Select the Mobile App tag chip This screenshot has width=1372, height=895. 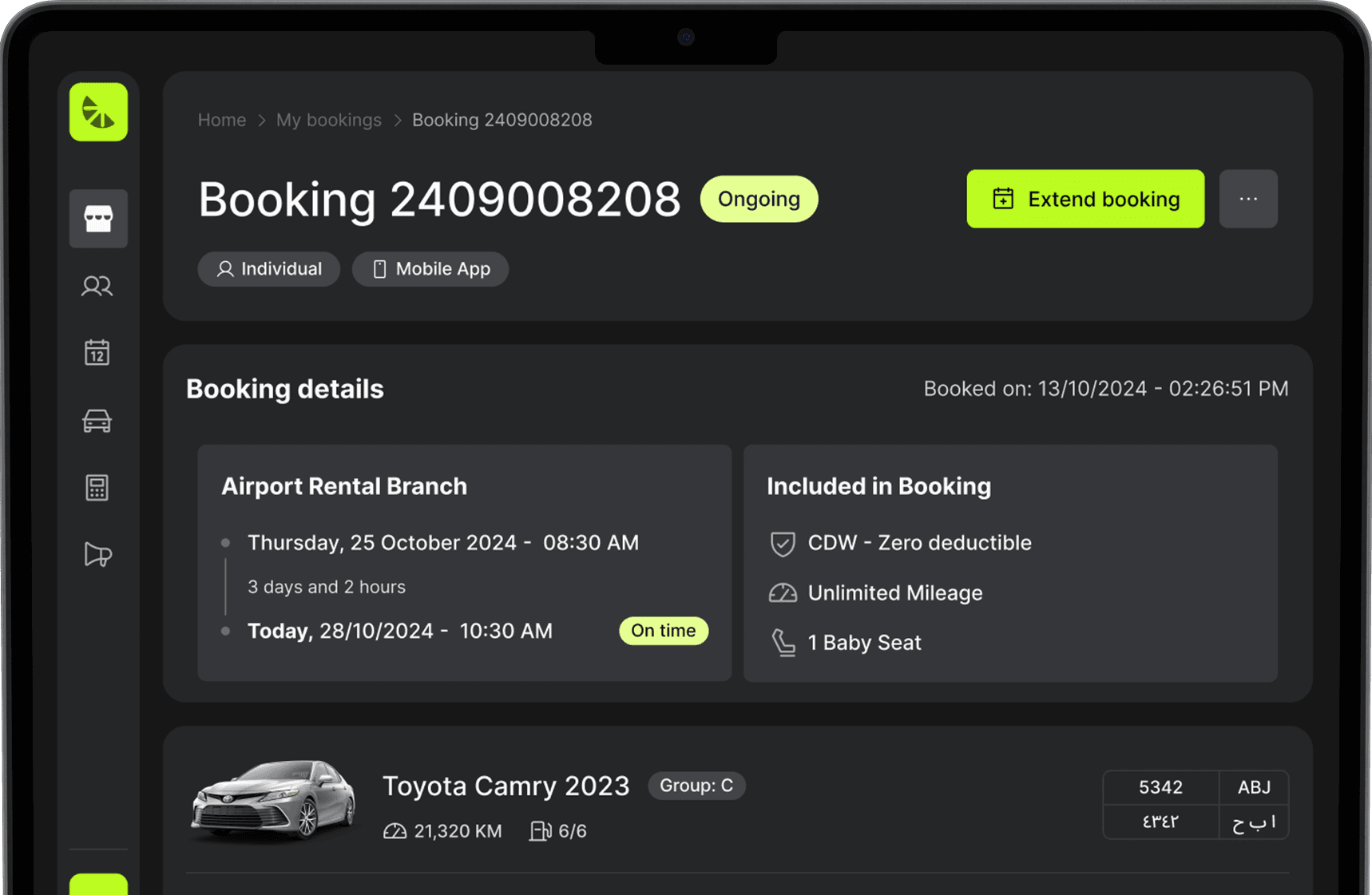[x=430, y=269]
